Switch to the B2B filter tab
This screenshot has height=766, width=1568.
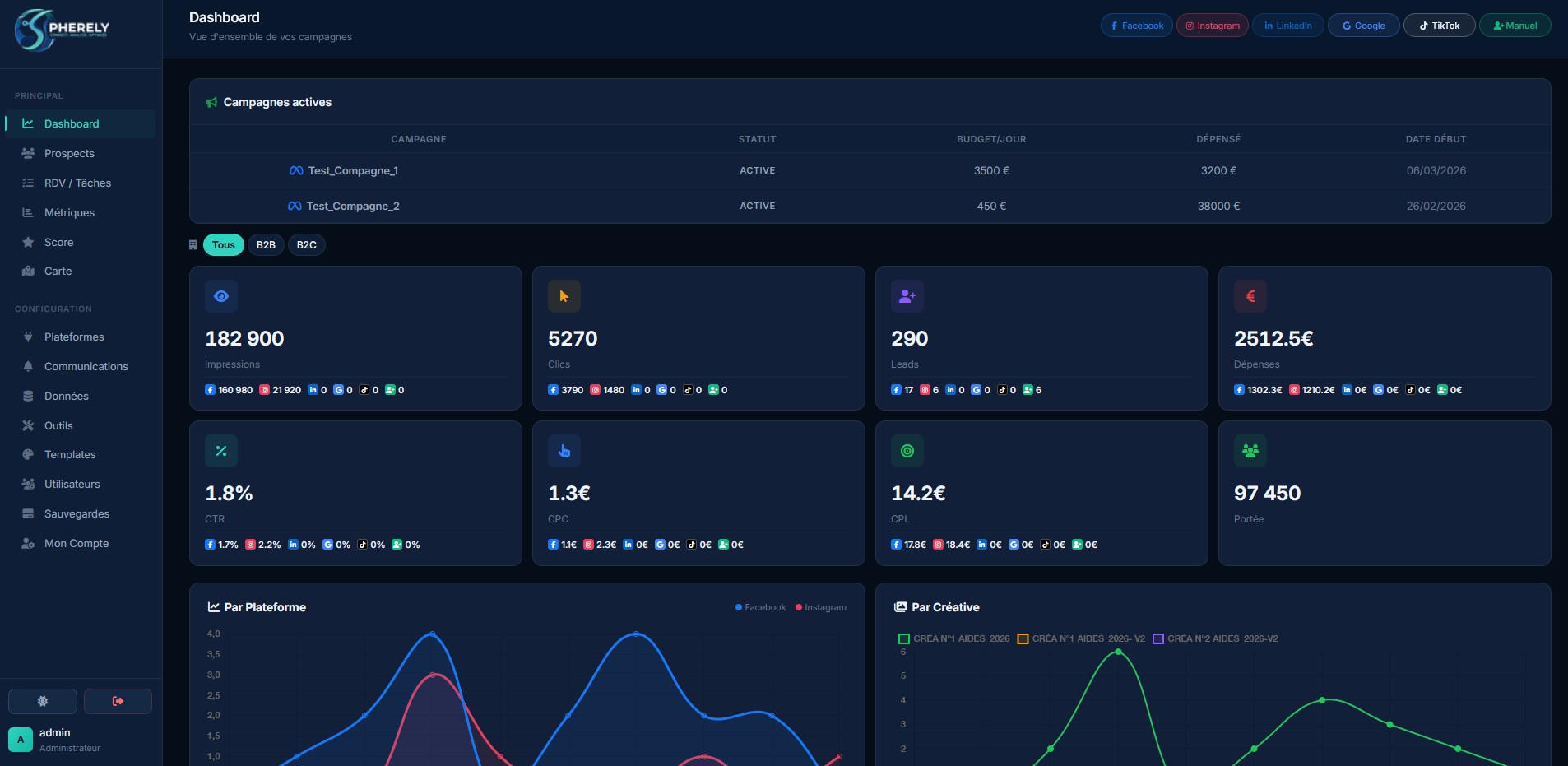pos(265,244)
